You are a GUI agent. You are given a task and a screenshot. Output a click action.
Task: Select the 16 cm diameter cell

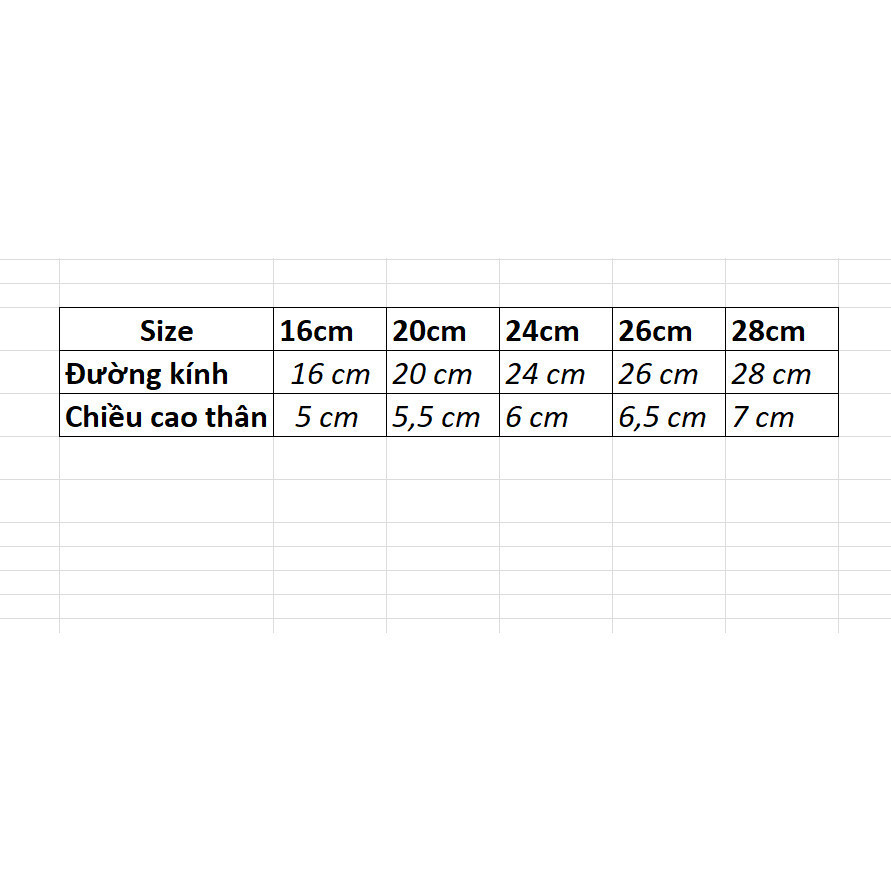click(330, 373)
